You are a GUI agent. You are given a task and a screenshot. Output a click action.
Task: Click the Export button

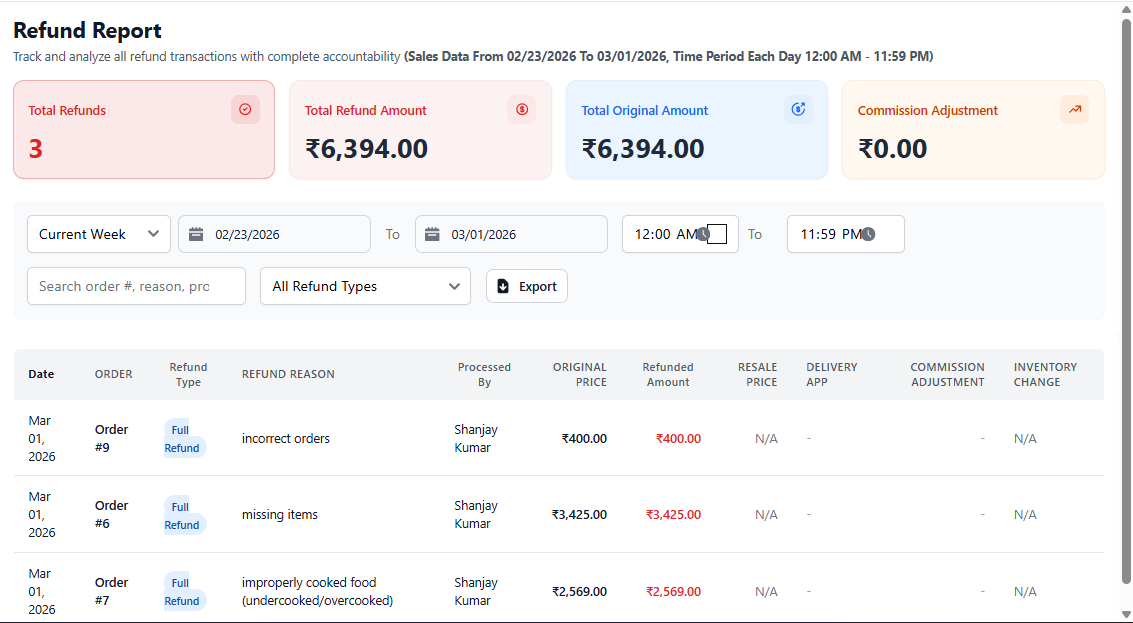click(526, 285)
